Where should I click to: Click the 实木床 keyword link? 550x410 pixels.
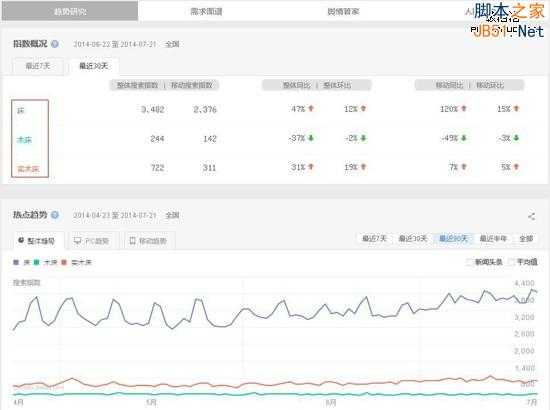[x=28, y=169]
